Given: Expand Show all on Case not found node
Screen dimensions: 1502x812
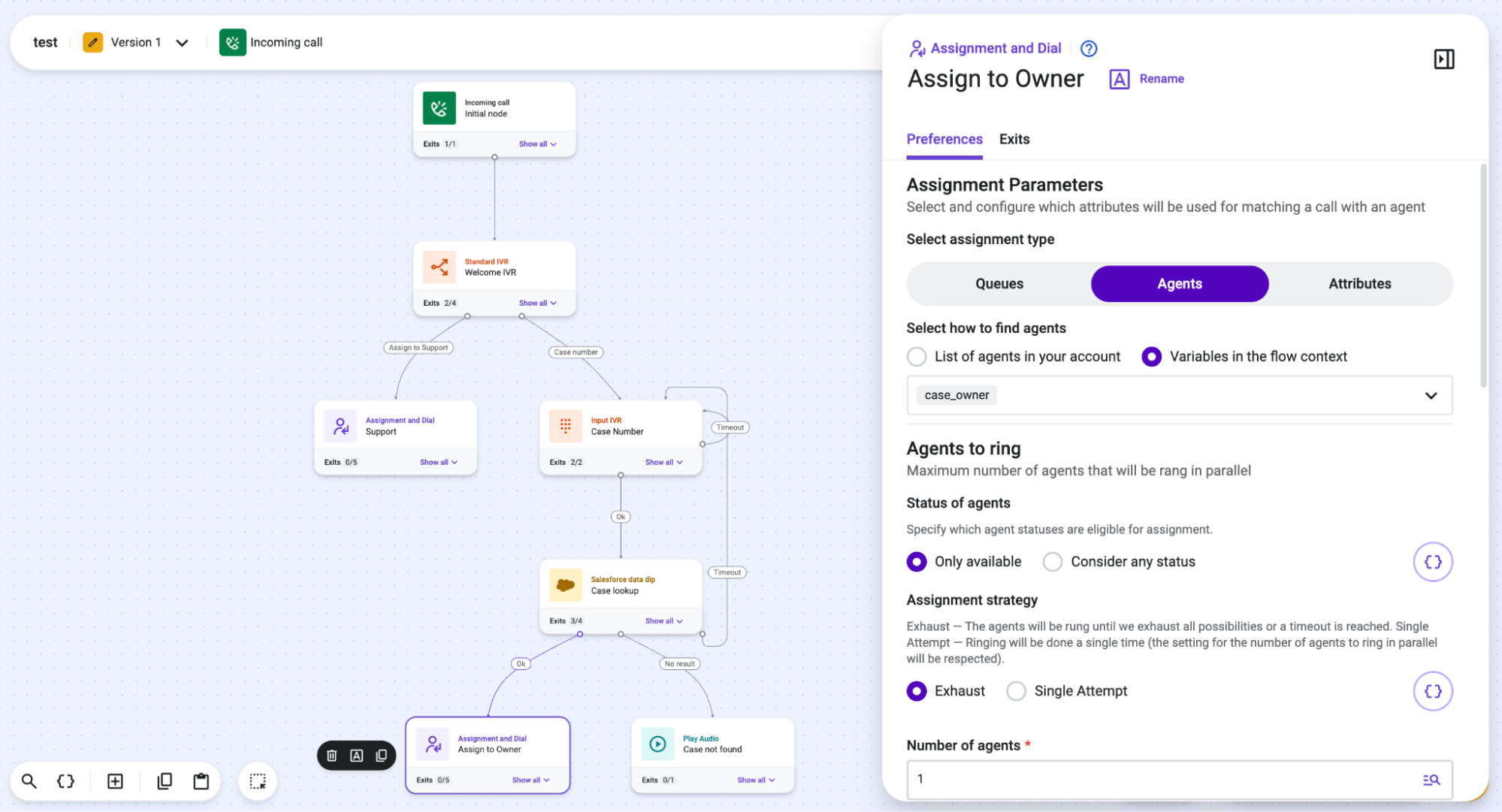Looking at the screenshot, I should pyautogui.click(x=756, y=780).
